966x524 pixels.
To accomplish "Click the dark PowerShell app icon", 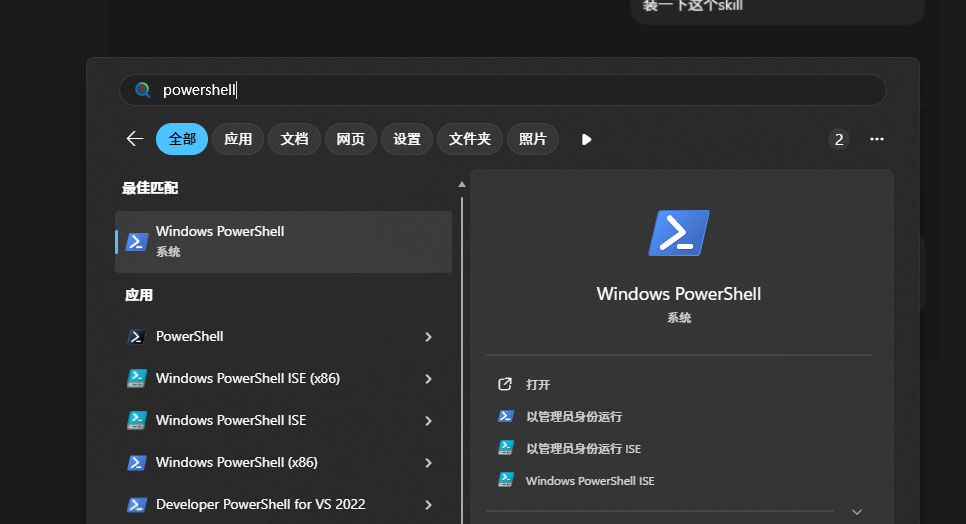I will [x=137, y=337].
